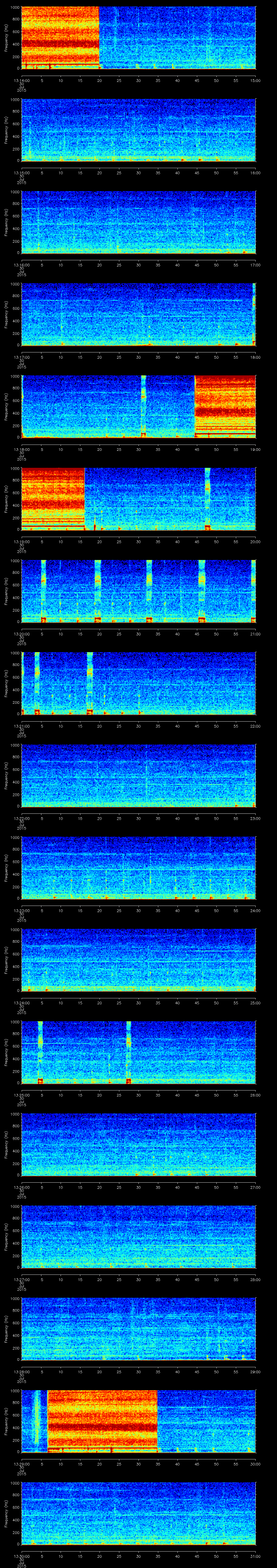Click the 25:00 end time label
Image resolution: width=277 pixels, height=1568 pixels.
coord(255,1003)
